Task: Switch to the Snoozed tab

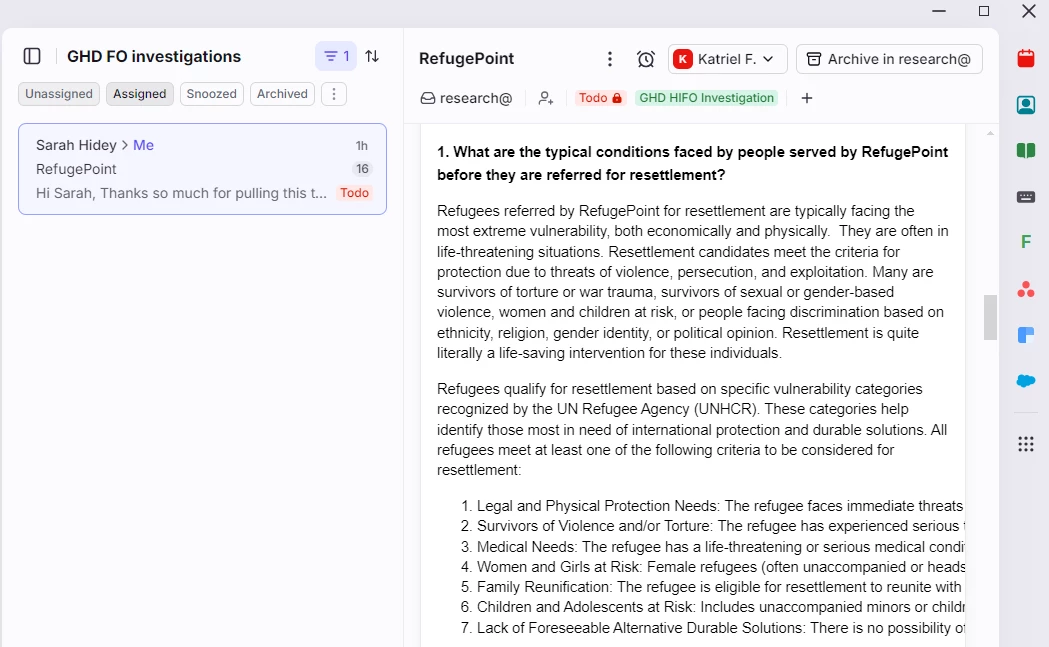Action: [x=211, y=94]
